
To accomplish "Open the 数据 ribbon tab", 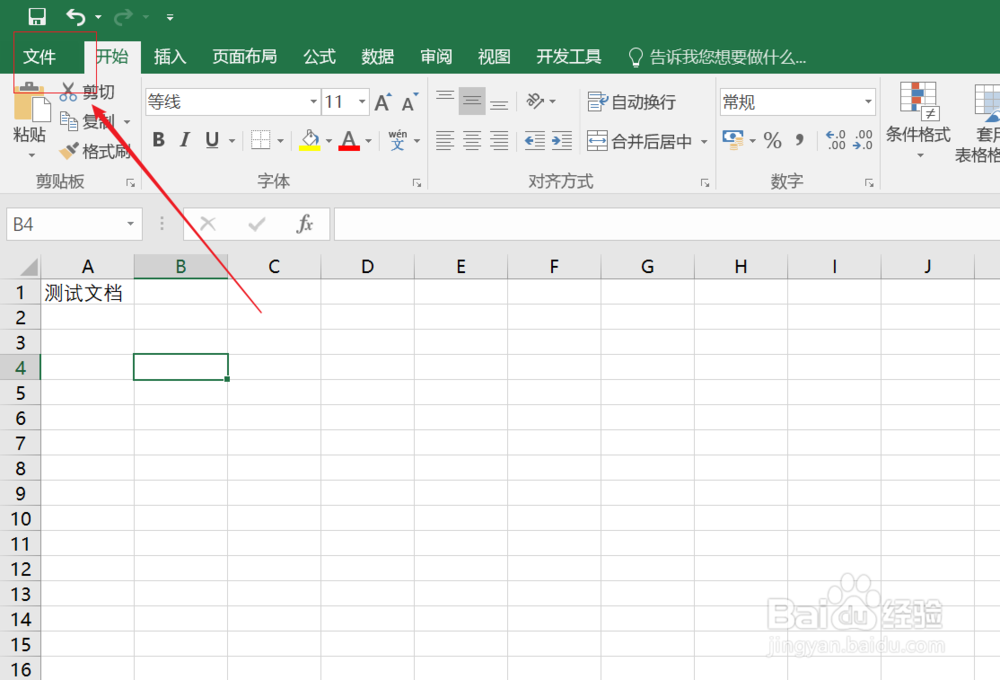I will click(378, 57).
